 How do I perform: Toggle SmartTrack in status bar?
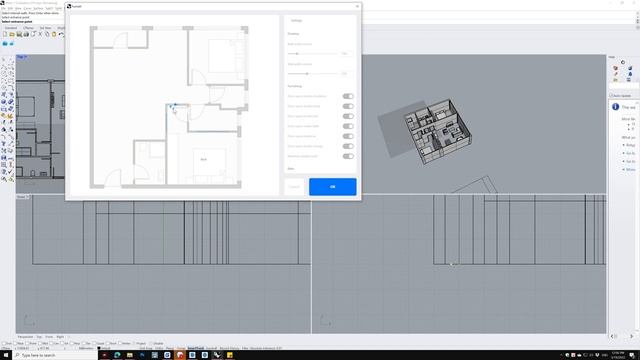(x=196, y=348)
